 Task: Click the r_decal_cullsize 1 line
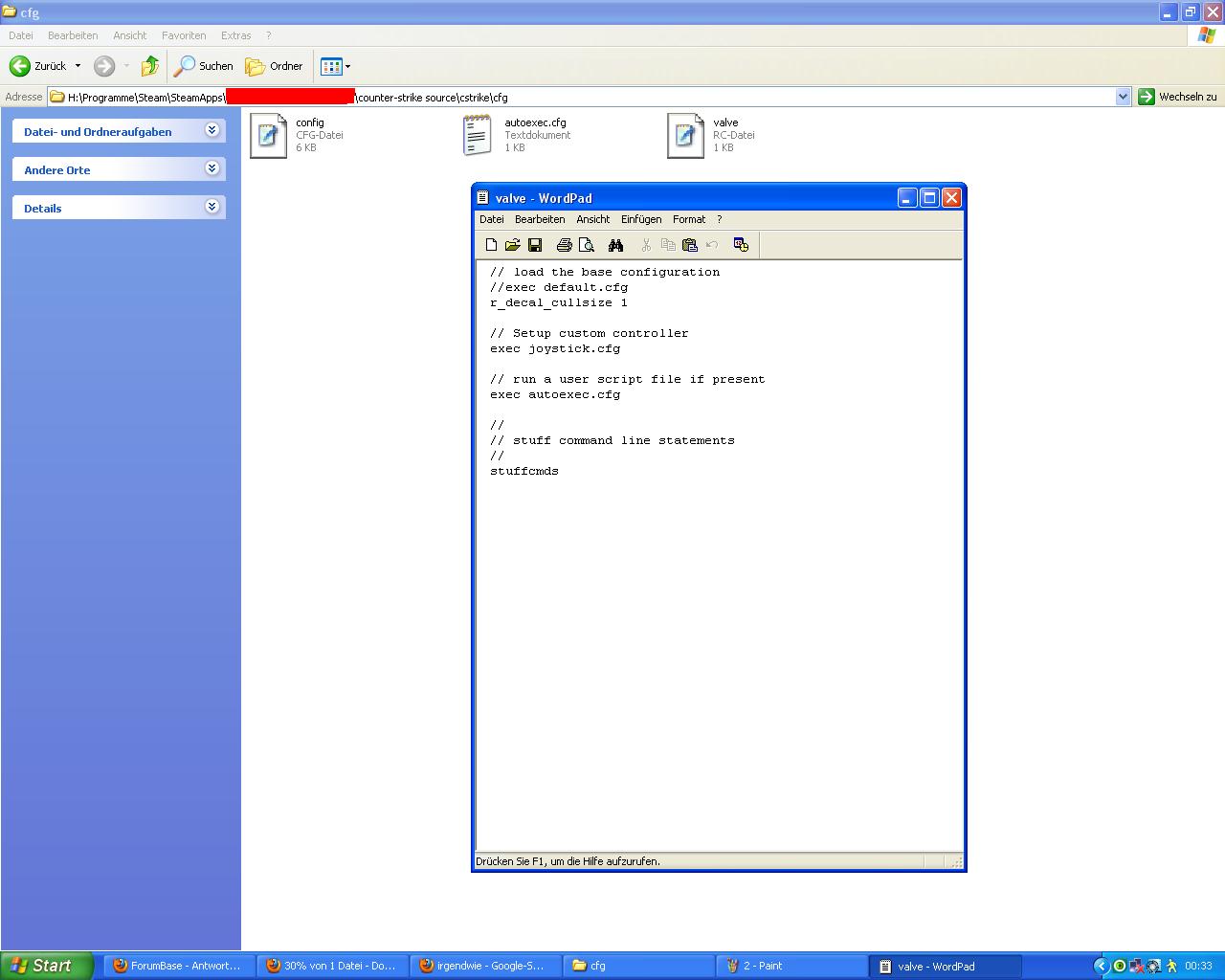coord(559,302)
